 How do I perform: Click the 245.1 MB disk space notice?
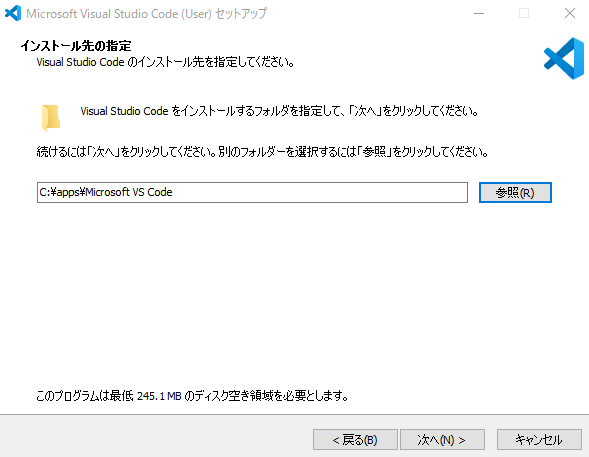coord(192,395)
